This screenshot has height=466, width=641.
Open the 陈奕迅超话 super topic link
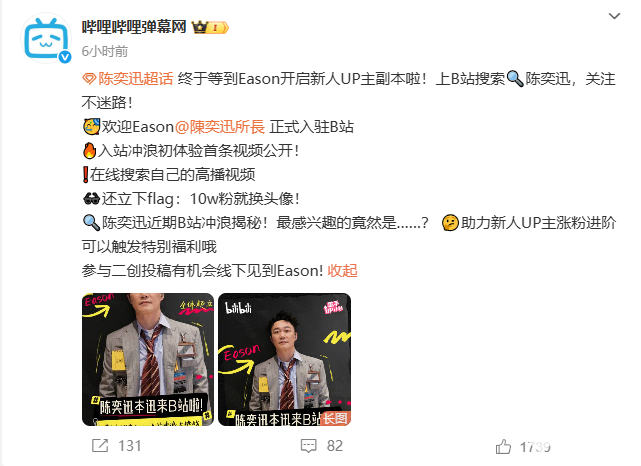[x=136, y=78]
